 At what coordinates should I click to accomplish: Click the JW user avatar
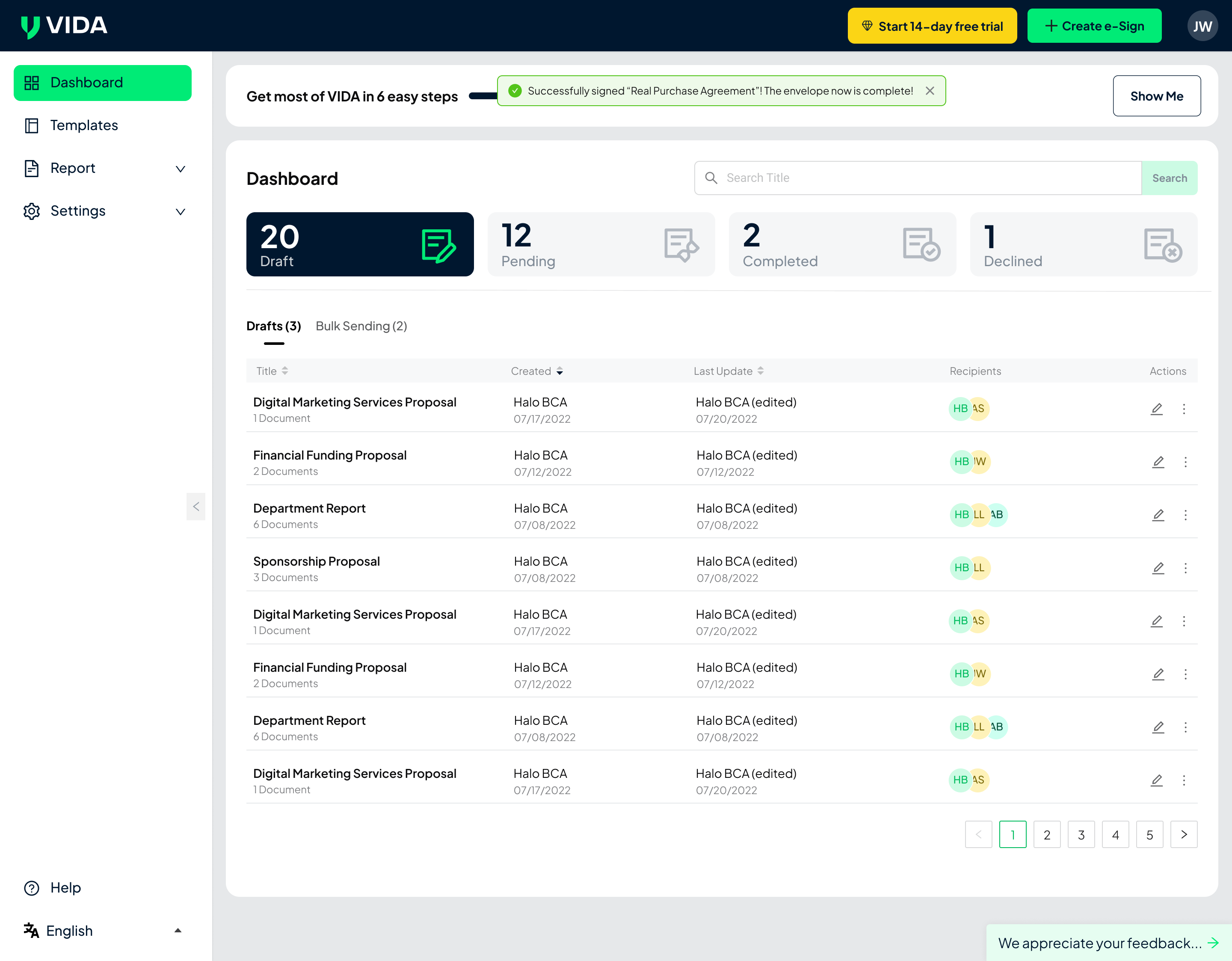pyautogui.click(x=1202, y=26)
